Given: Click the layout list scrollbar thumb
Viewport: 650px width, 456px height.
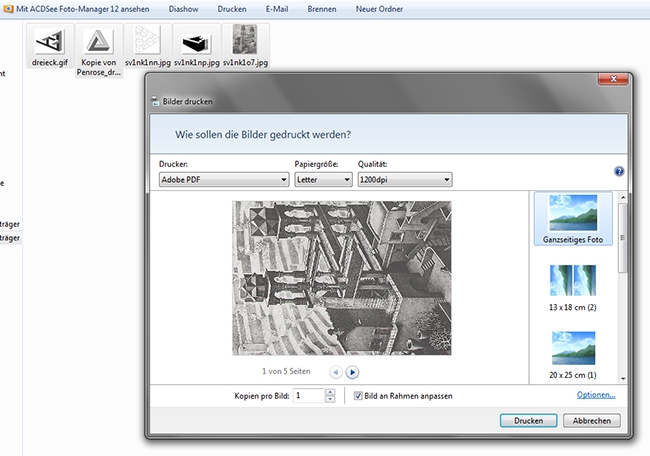Looking at the screenshot, I should [x=623, y=238].
